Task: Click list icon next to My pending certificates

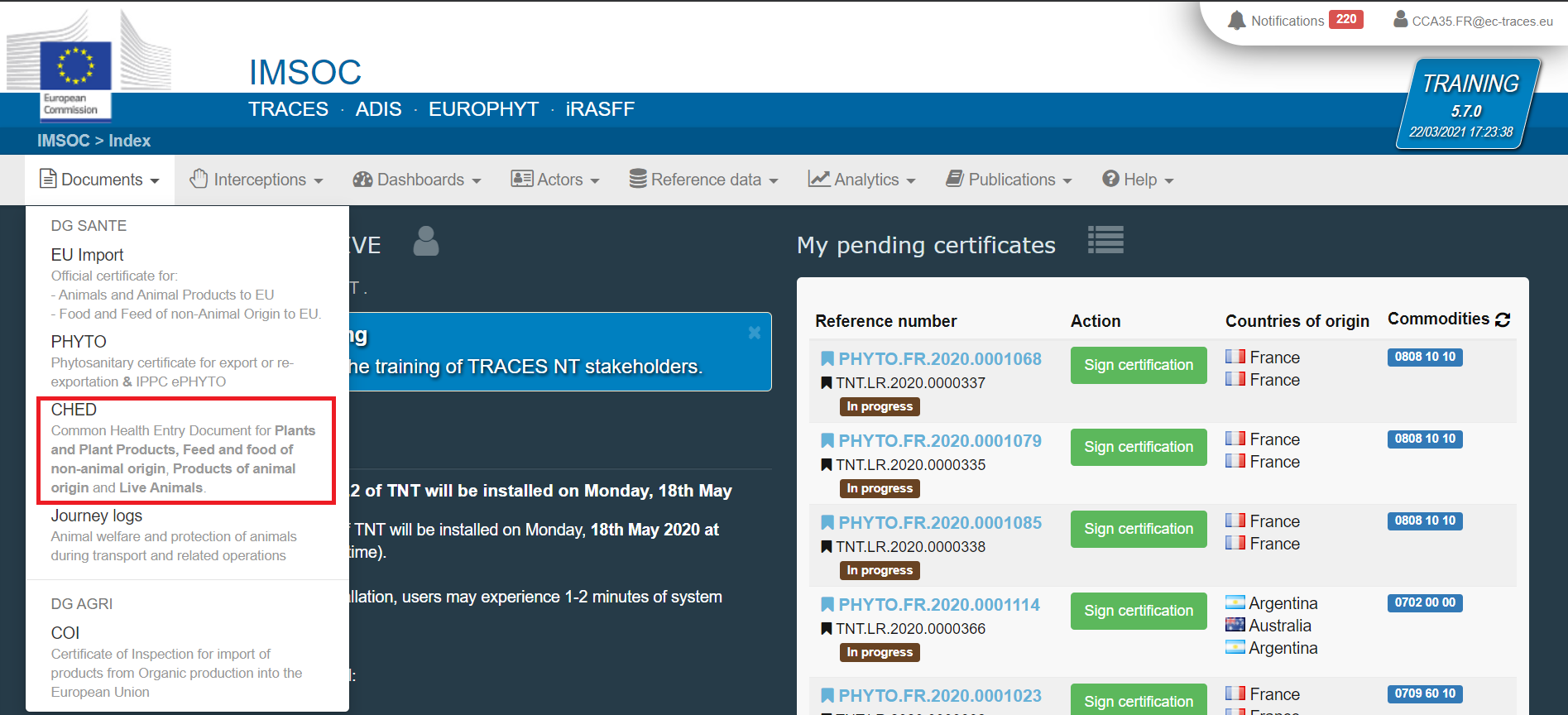Action: click(x=1105, y=240)
